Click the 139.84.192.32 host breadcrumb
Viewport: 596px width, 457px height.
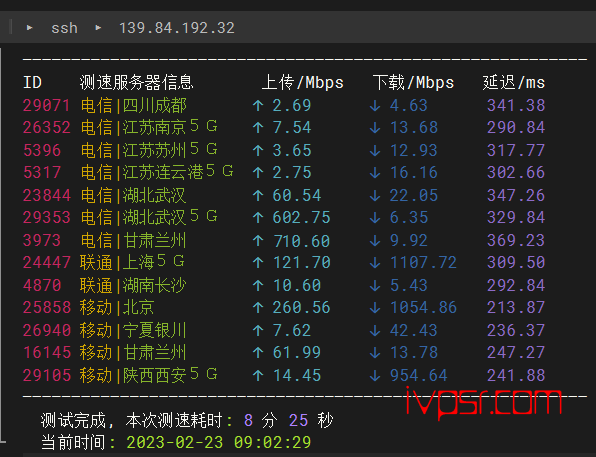[177, 28]
